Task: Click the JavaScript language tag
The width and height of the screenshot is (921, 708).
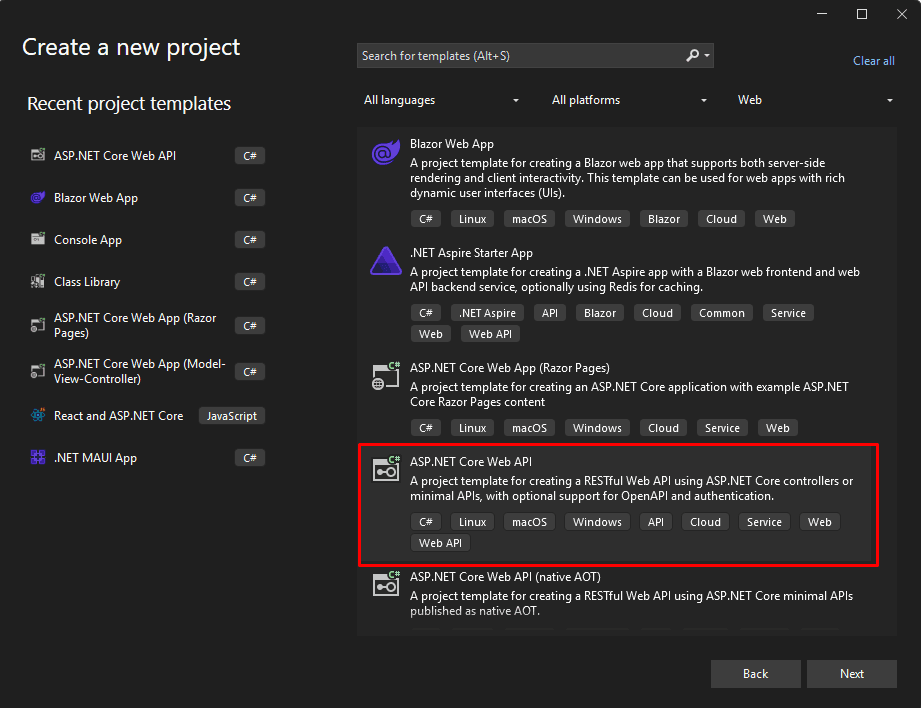Action: pos(232,416)
